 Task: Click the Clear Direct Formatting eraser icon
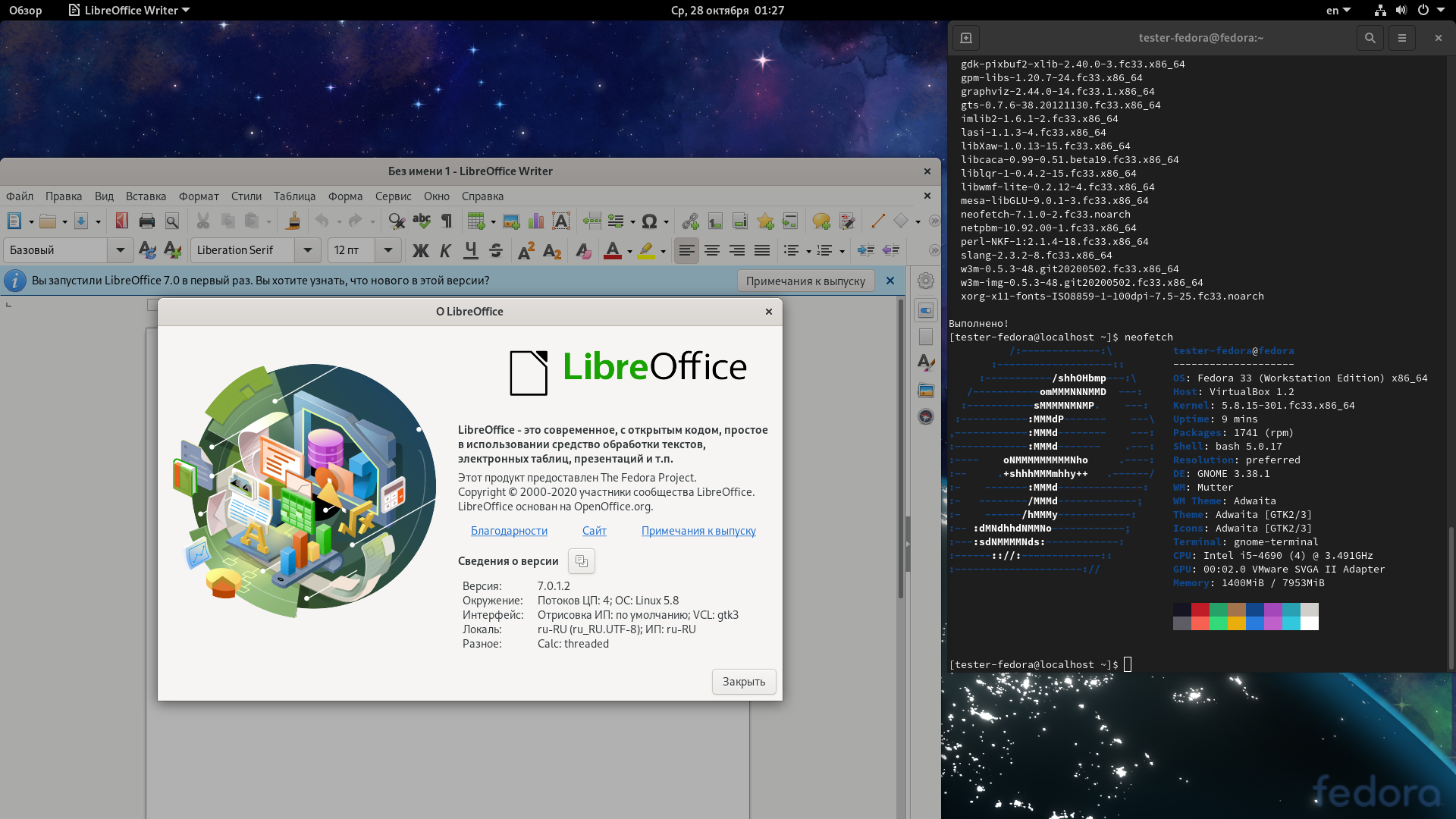tap(583, 250)
